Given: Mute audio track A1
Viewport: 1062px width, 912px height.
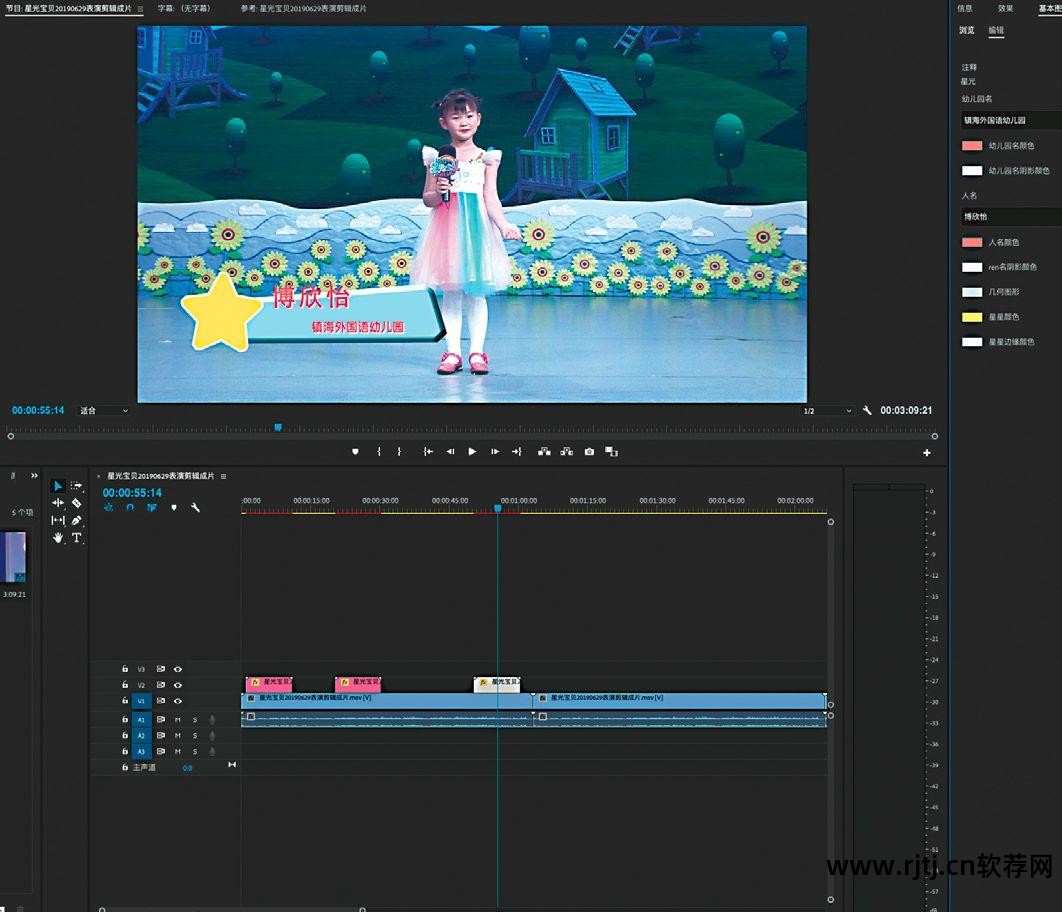Looking at the screenshot, I should [178, 720].
